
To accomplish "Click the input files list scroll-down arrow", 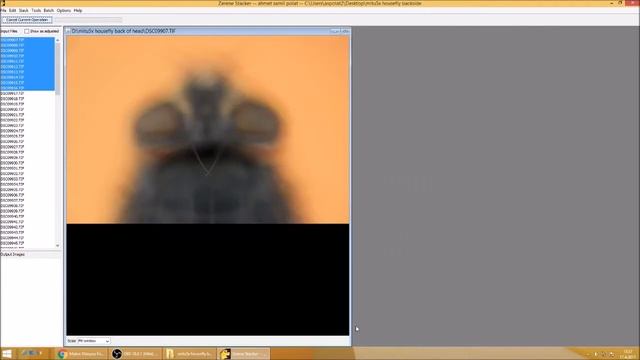I will coord(58,245).
